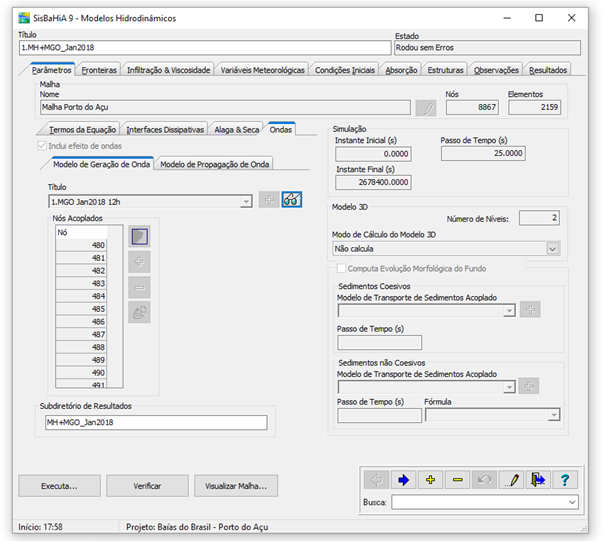Image resolution: width=605 pixels, height=542 pixels.
Task: Edit record with pencil icon
Action: pyautogui.click(x=511, y=480)
